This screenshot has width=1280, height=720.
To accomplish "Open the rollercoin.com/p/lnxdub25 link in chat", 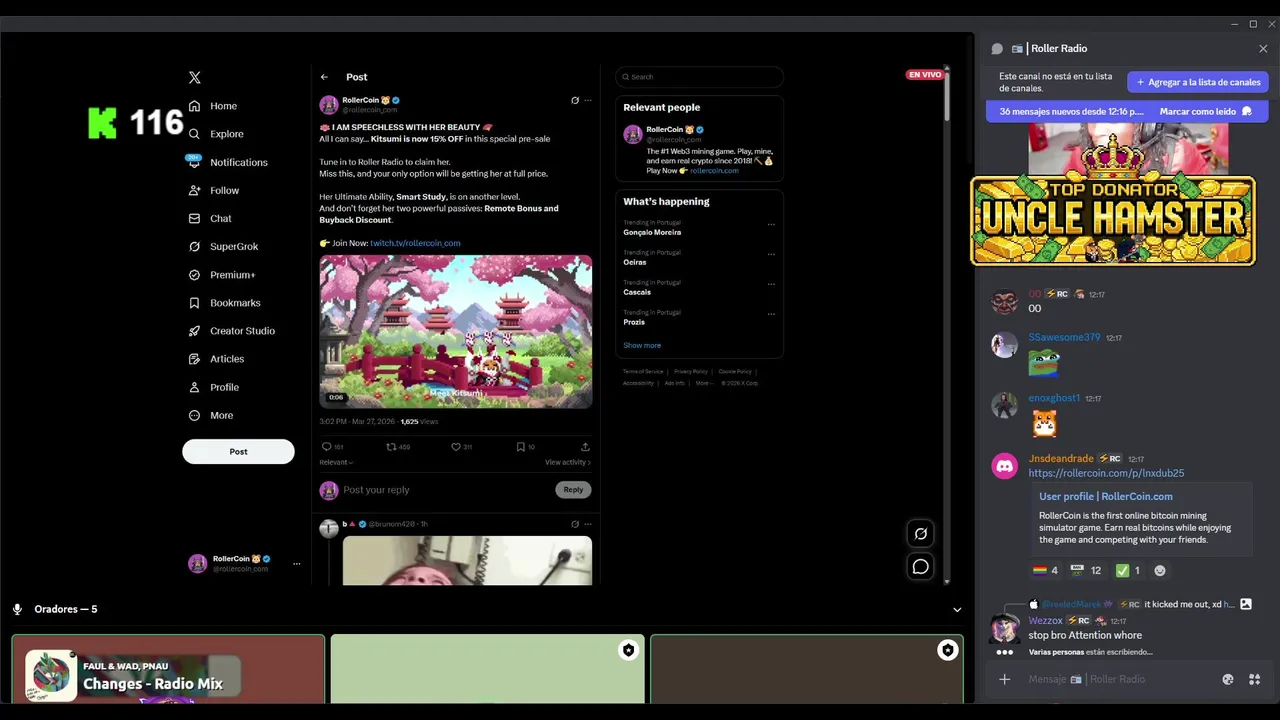I will [x=1106, y=473].
